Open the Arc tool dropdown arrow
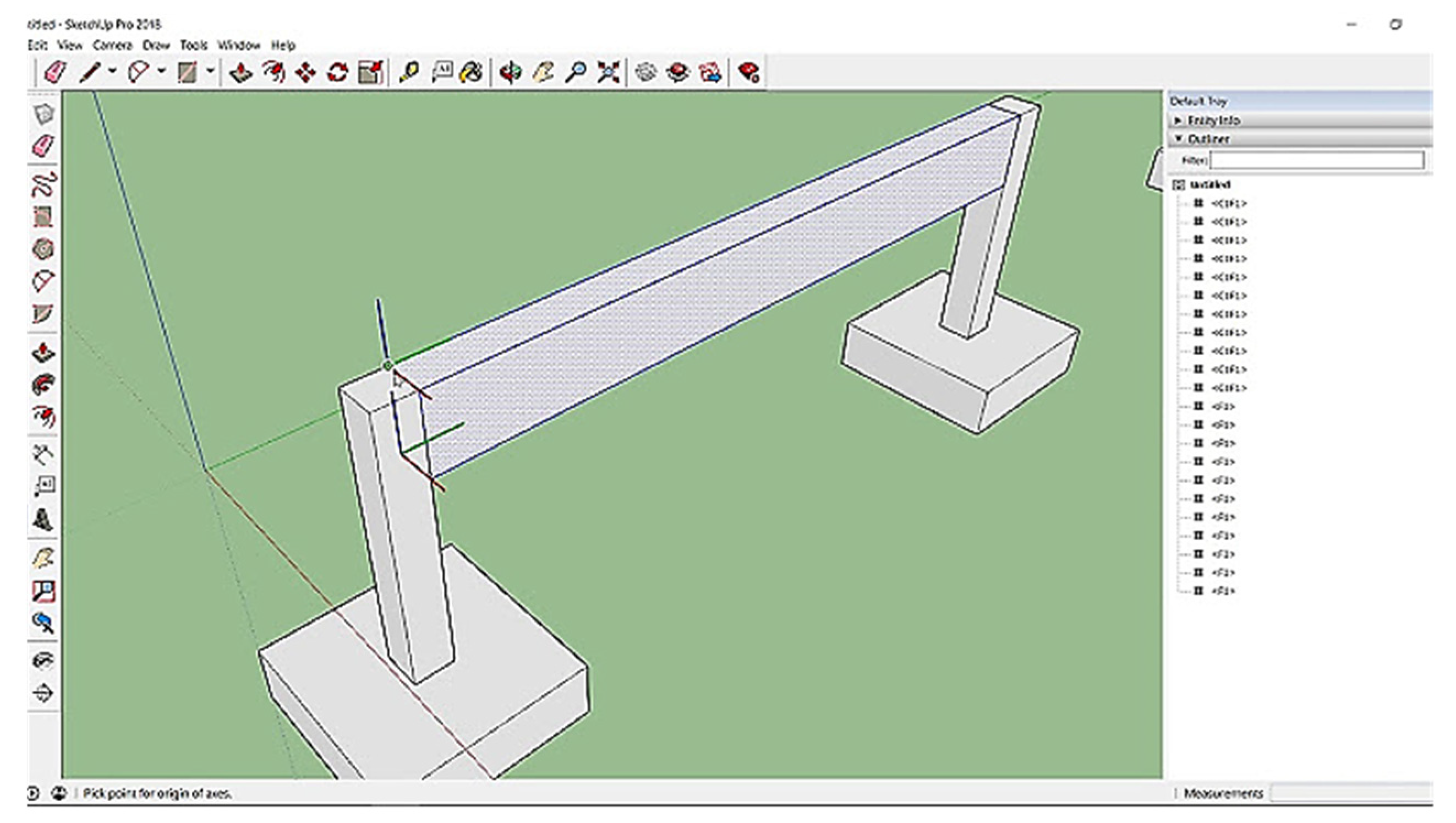Image resolution: width=1456 pixels, height=823 pixels. 162,71
